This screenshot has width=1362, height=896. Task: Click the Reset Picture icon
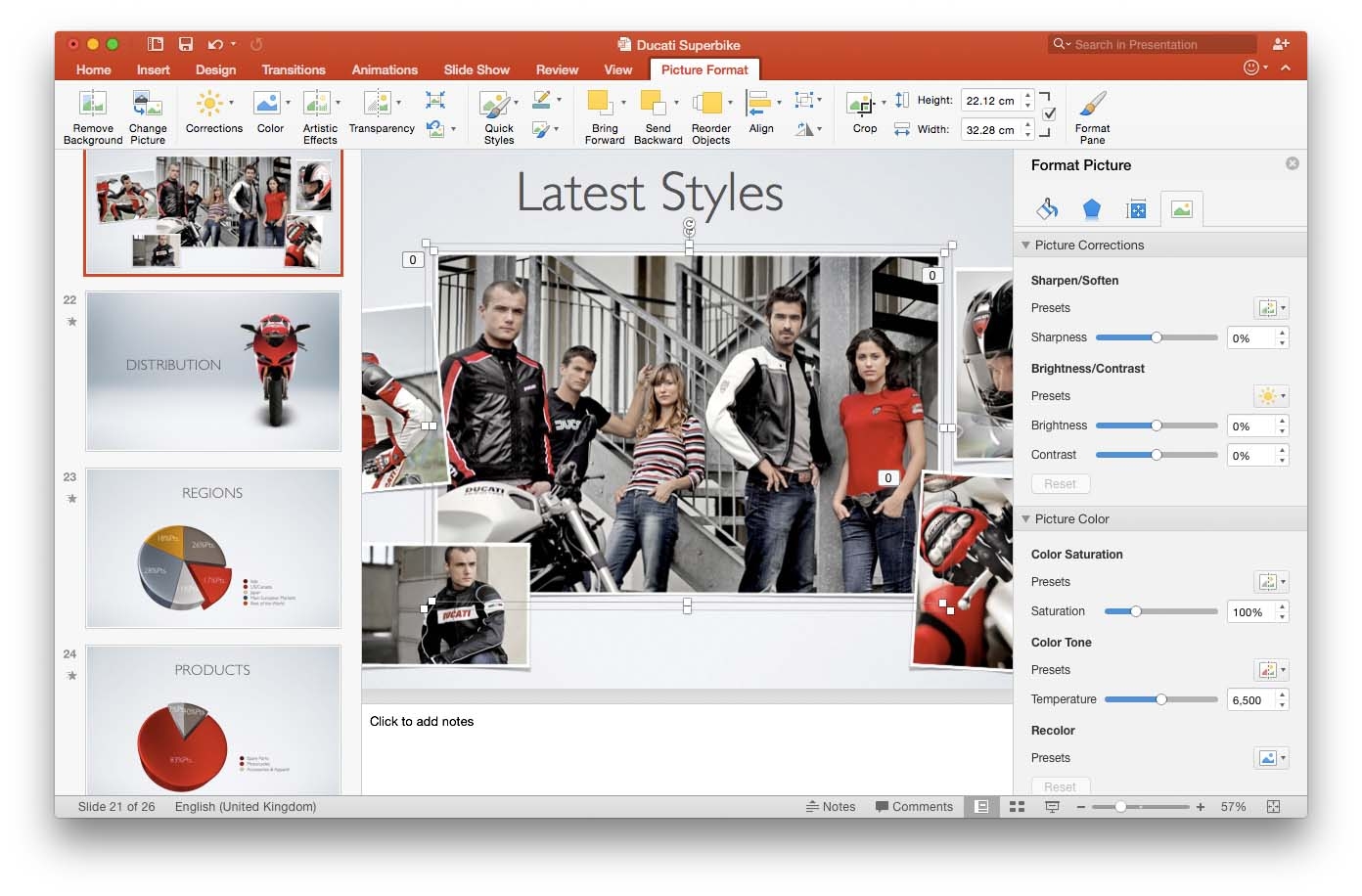[x=435, y=128]
